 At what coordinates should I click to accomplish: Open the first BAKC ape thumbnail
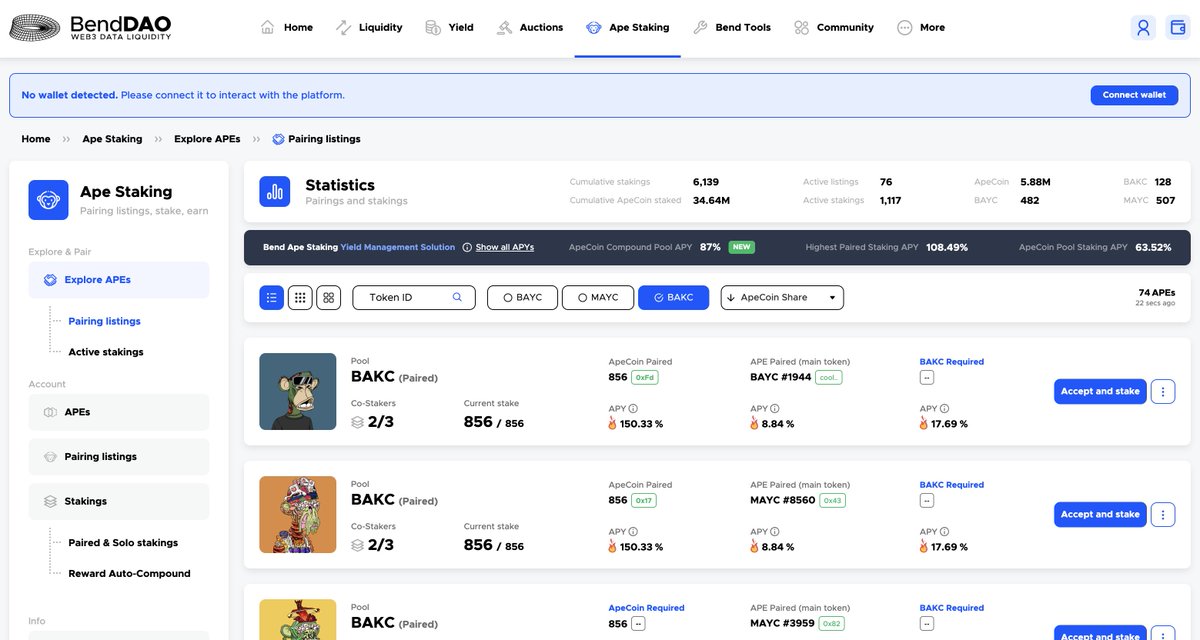[298, 392]
